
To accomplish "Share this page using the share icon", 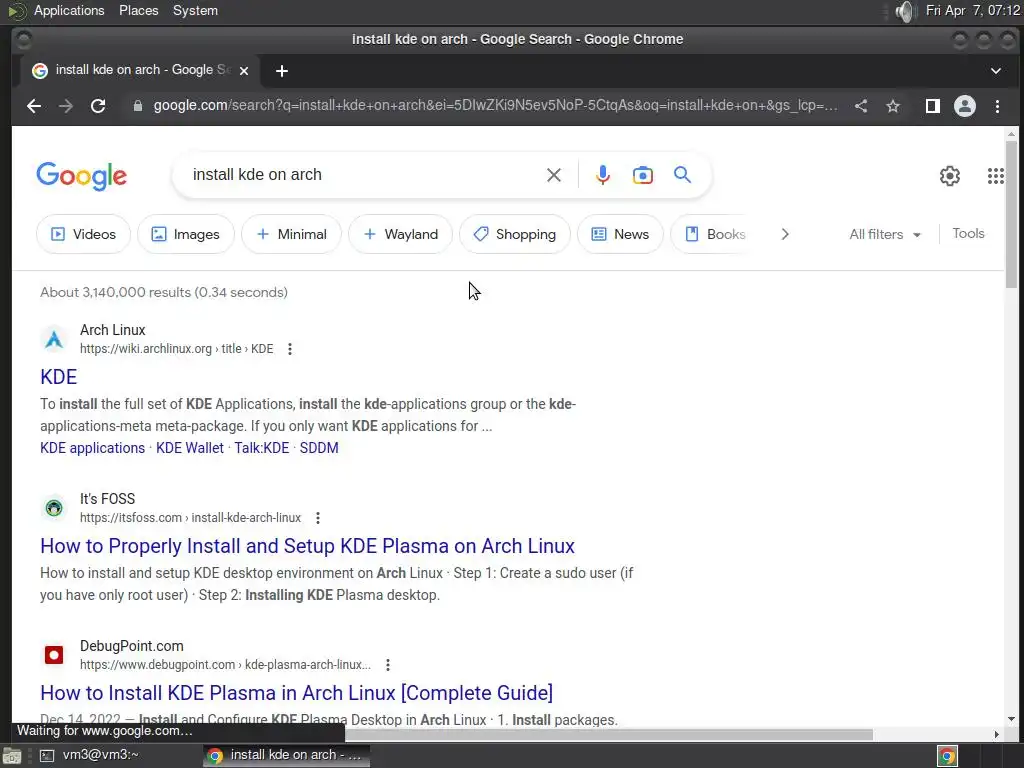I will click(x=861, y=106).
